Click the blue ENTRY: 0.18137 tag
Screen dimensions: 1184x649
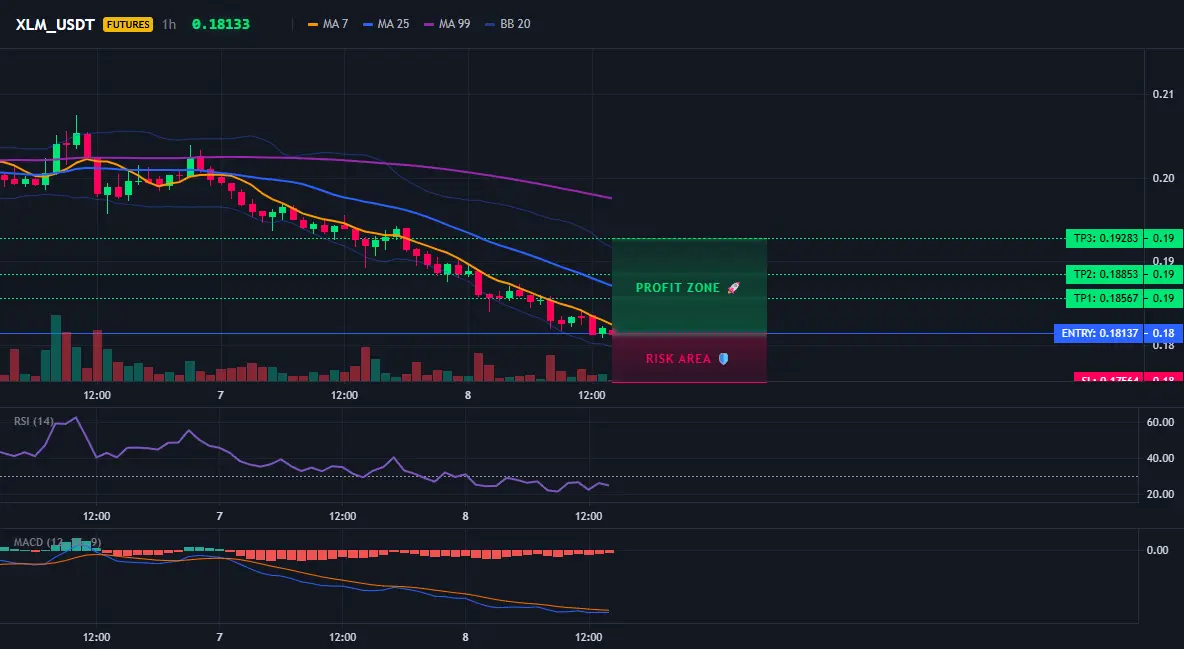(x=1099, y=333)
